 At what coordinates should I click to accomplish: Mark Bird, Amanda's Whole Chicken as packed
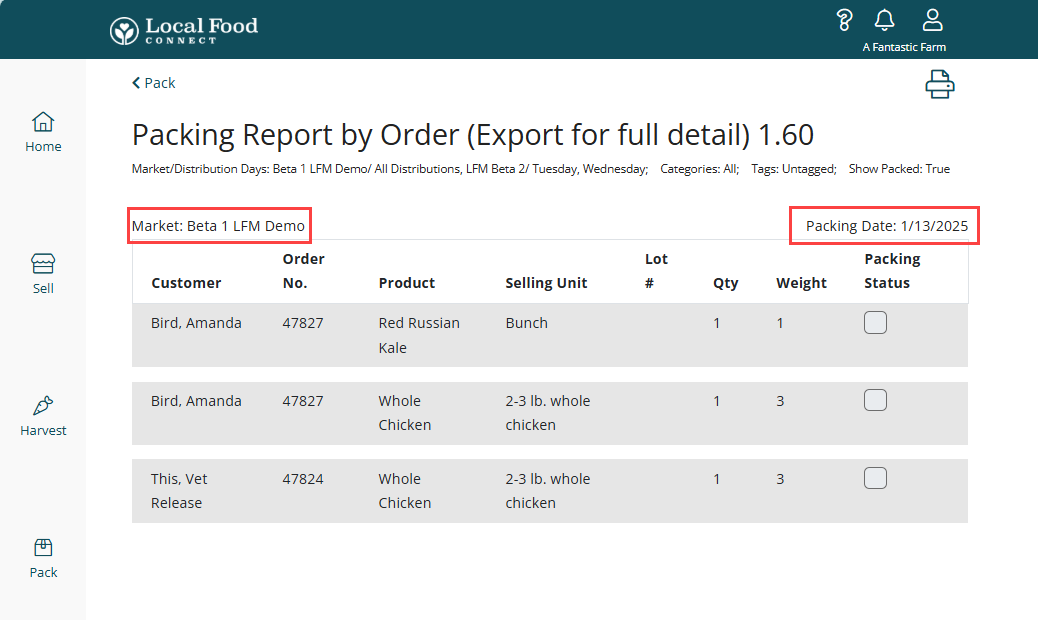(875, 399)
